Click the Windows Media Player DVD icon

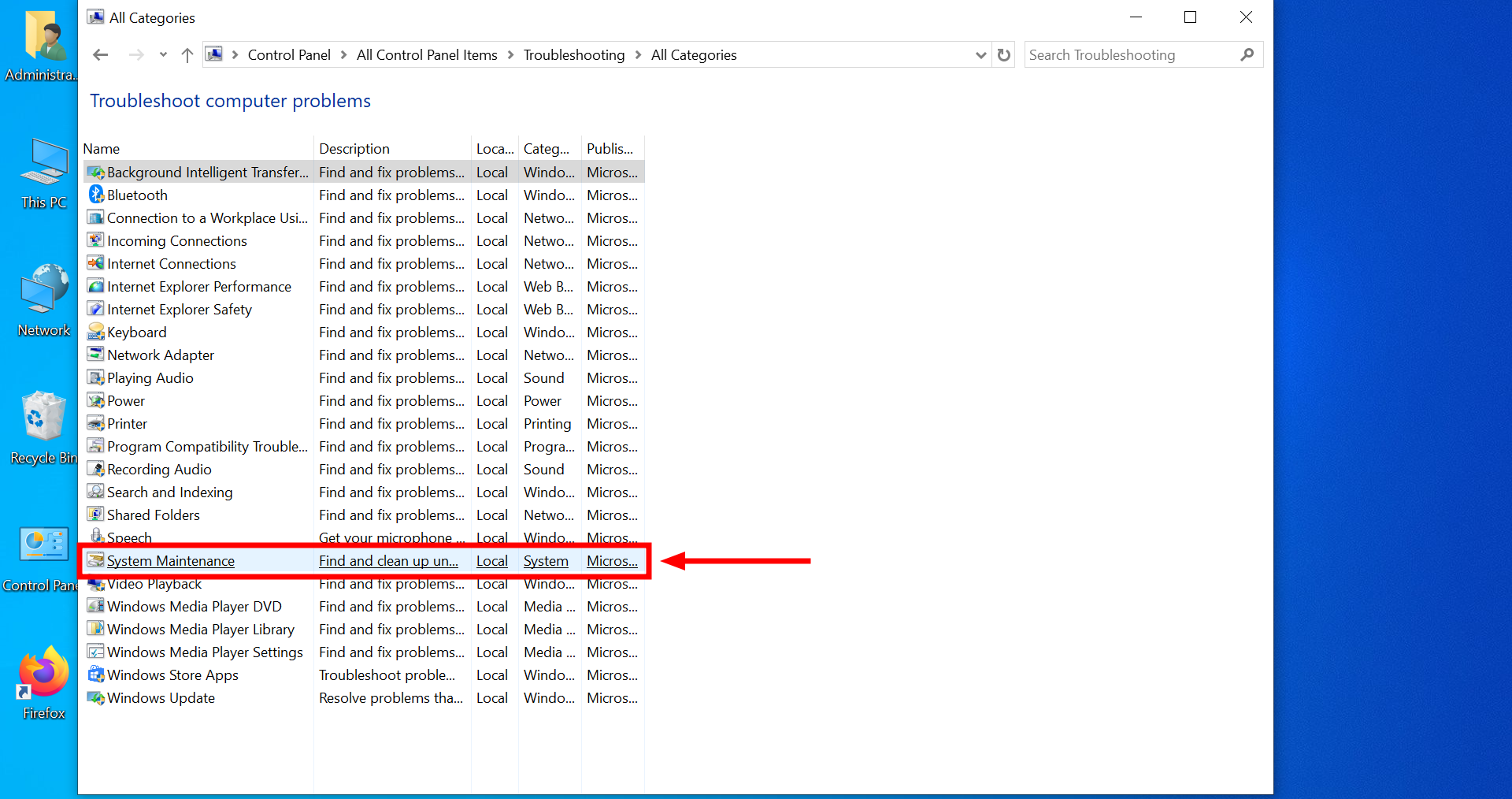96,606
